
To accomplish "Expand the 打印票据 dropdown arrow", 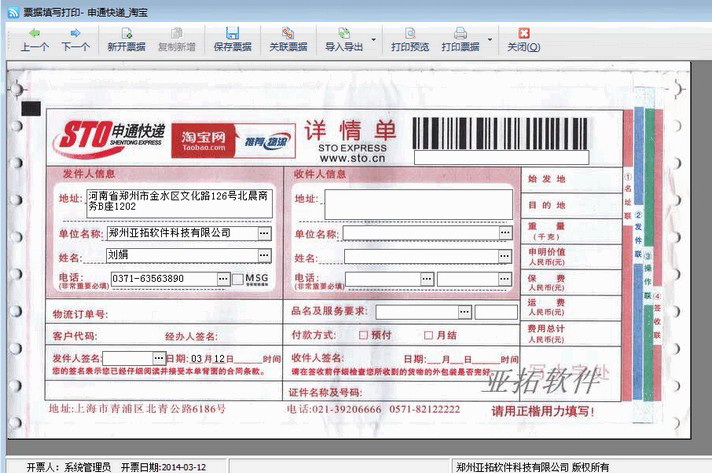I will coord(490,40).
